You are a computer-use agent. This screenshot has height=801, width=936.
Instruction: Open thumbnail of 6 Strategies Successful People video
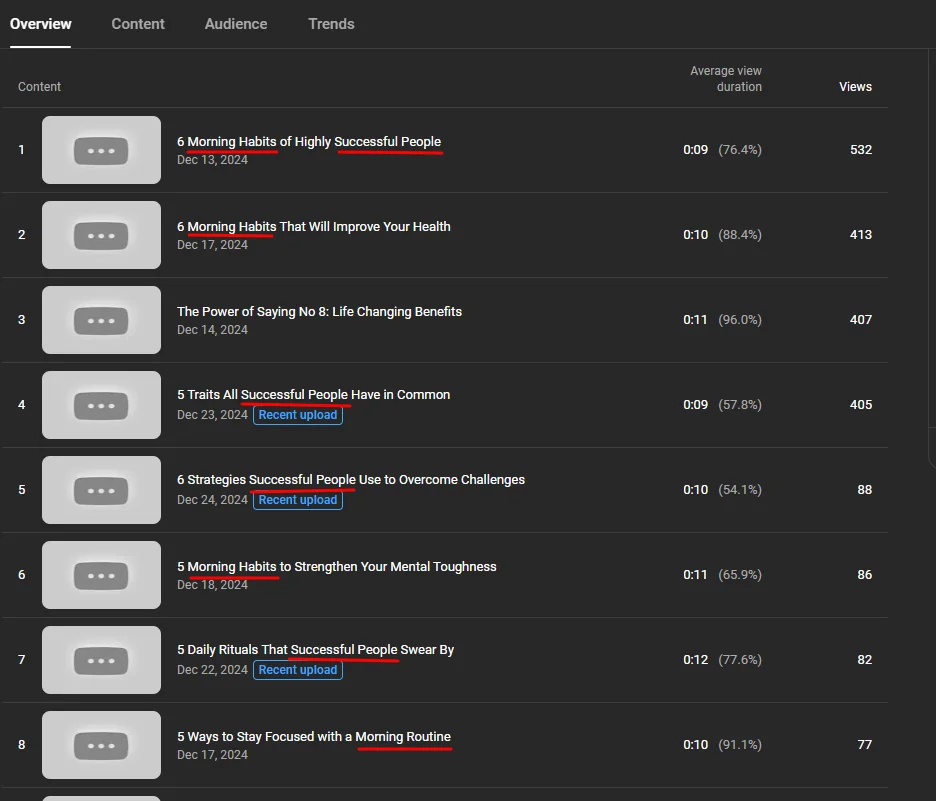point(101,490)
